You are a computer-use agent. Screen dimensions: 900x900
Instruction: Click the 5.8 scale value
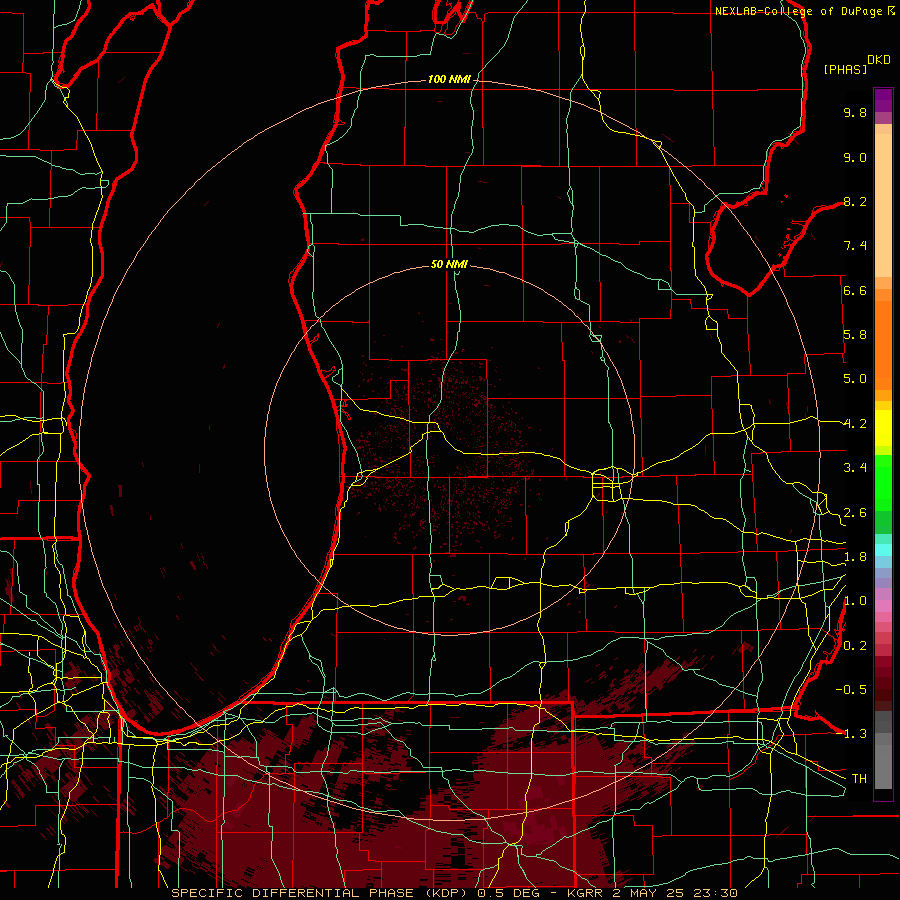click(855, 335)
